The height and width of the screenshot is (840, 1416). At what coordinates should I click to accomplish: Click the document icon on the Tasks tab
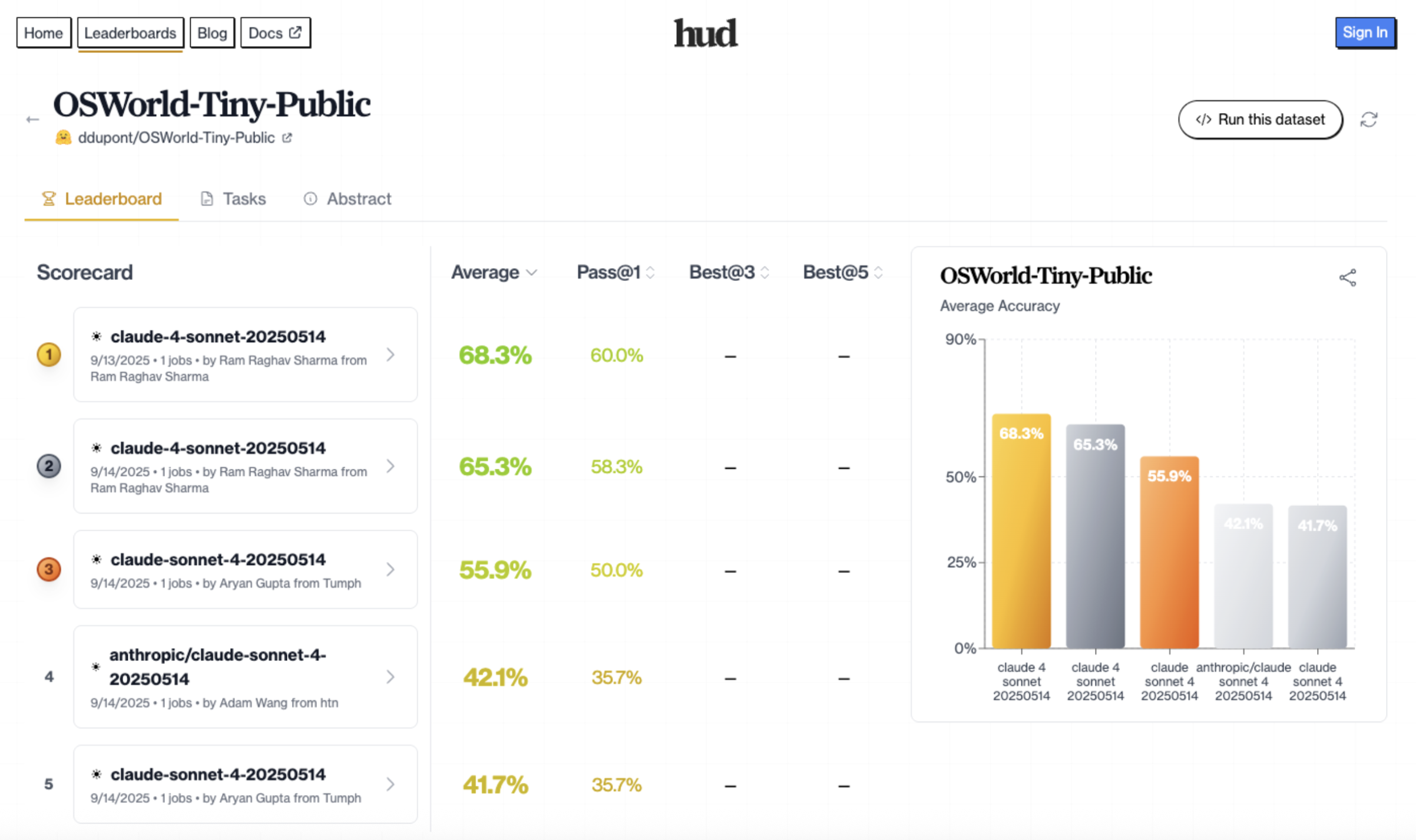[207, 199]
